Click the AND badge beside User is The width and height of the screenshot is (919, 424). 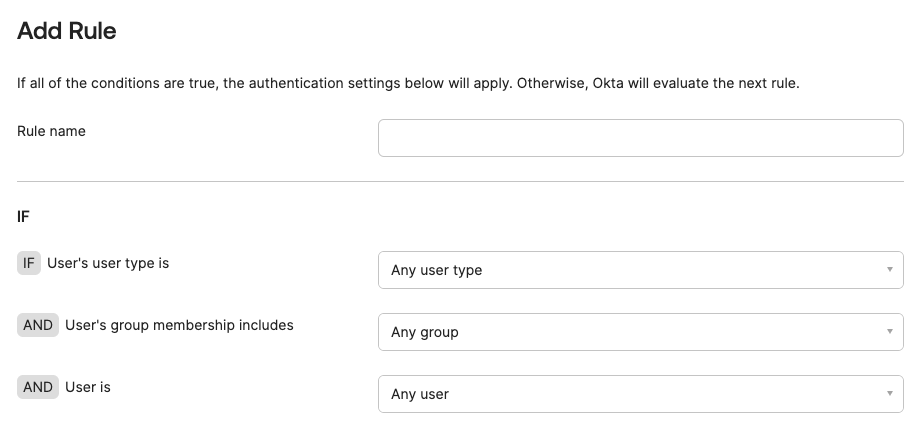pos(38,387)
